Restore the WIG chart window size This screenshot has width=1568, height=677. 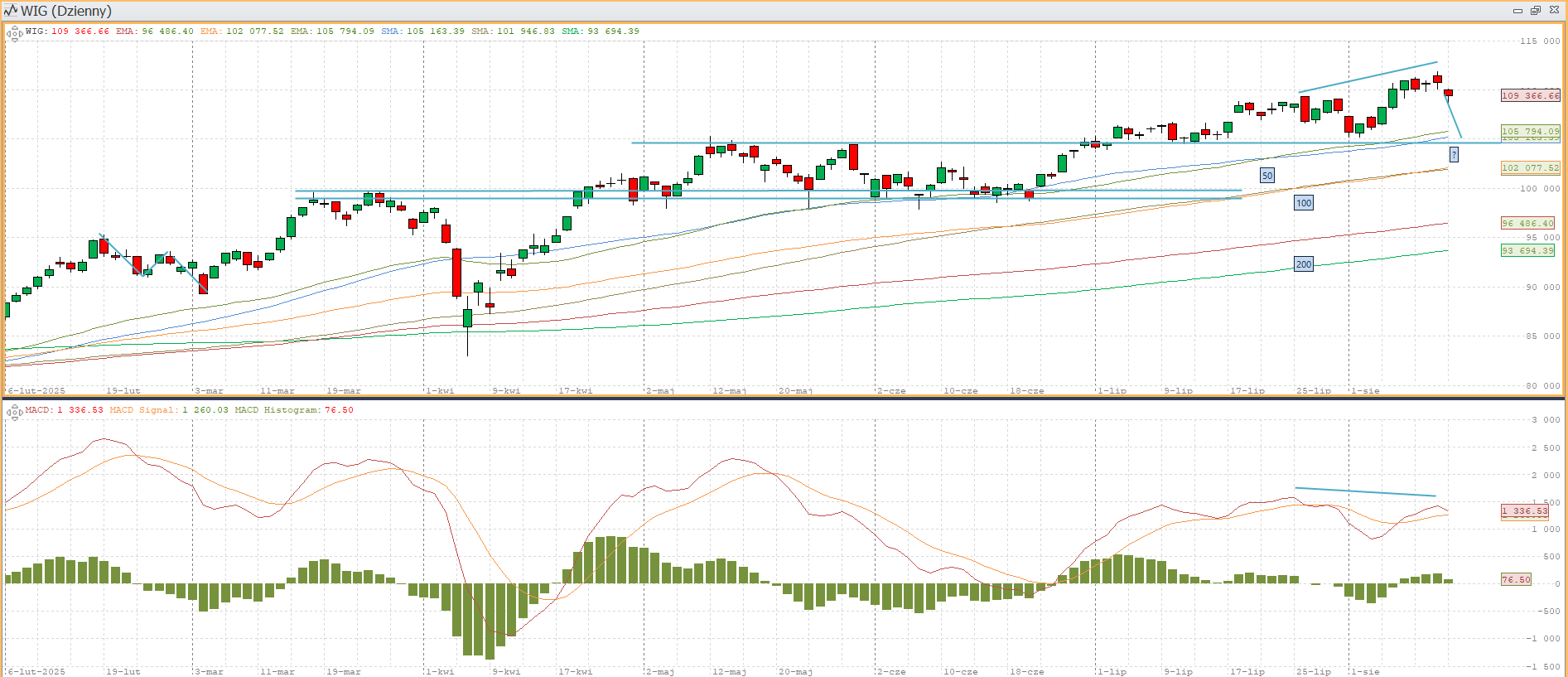point(1535,11)
